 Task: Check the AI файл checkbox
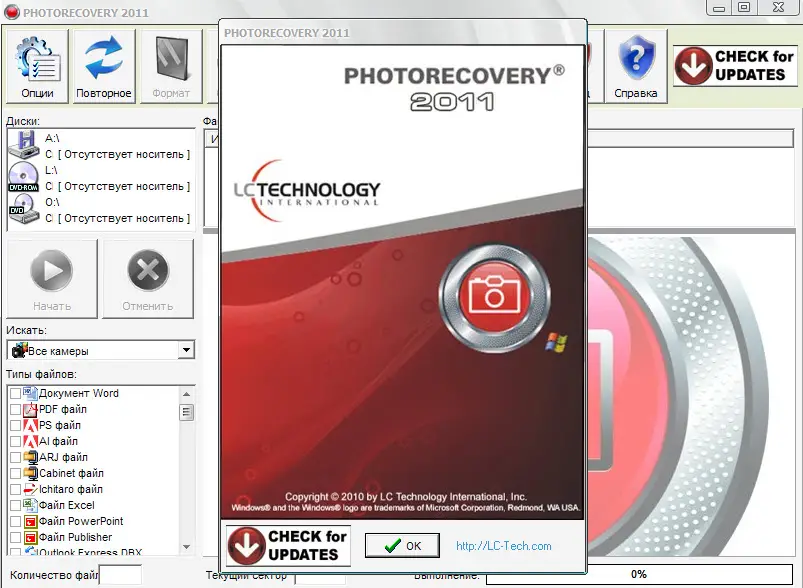(x=15, y=441)
